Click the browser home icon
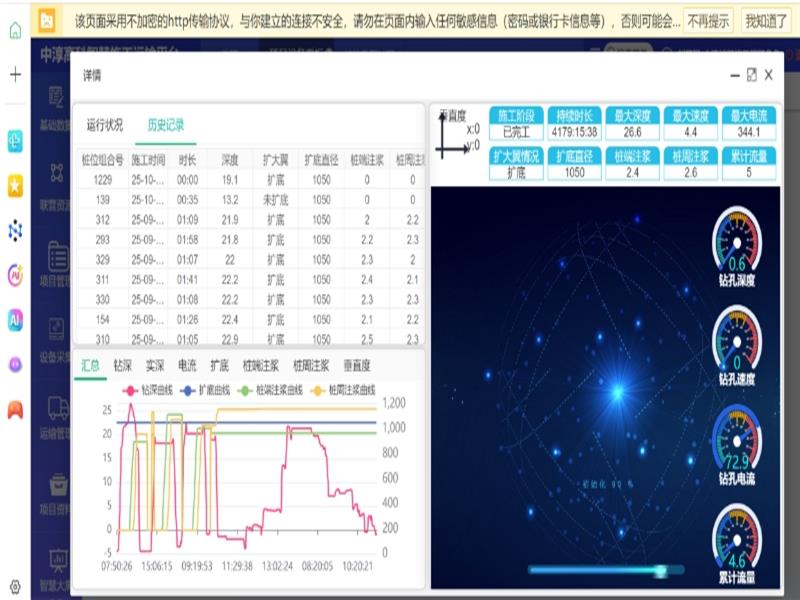 coord(15,30)
